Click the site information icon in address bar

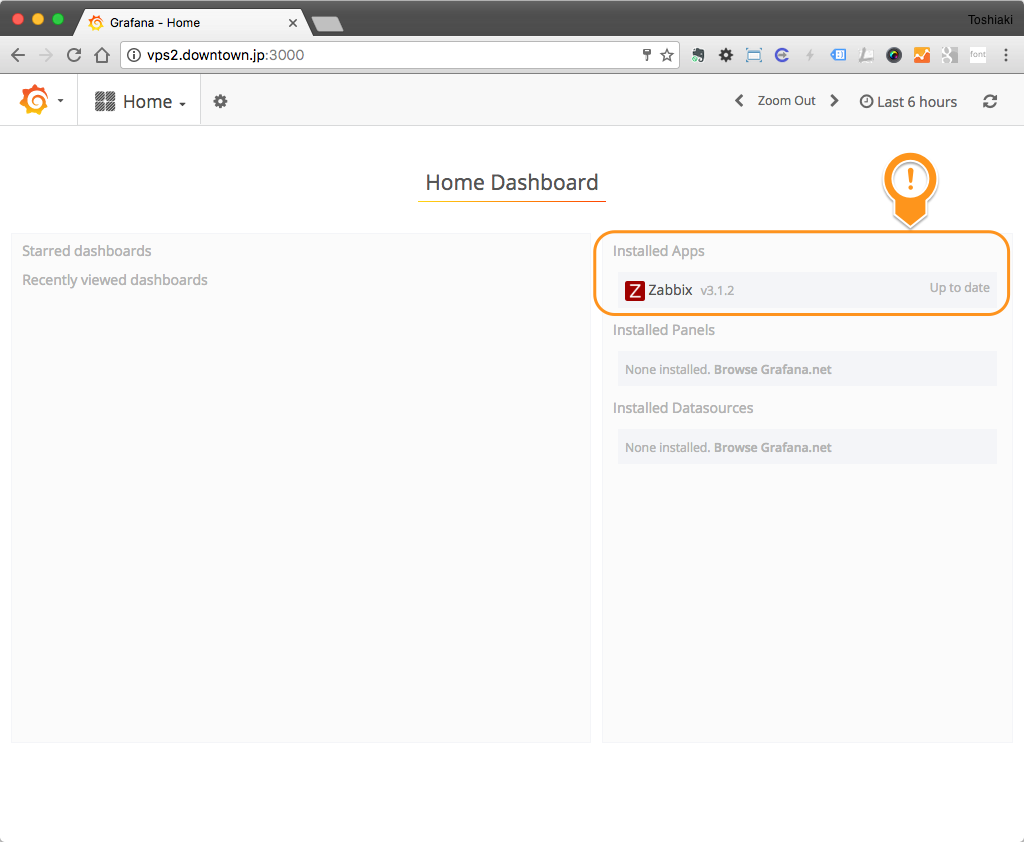coord(133,55)
